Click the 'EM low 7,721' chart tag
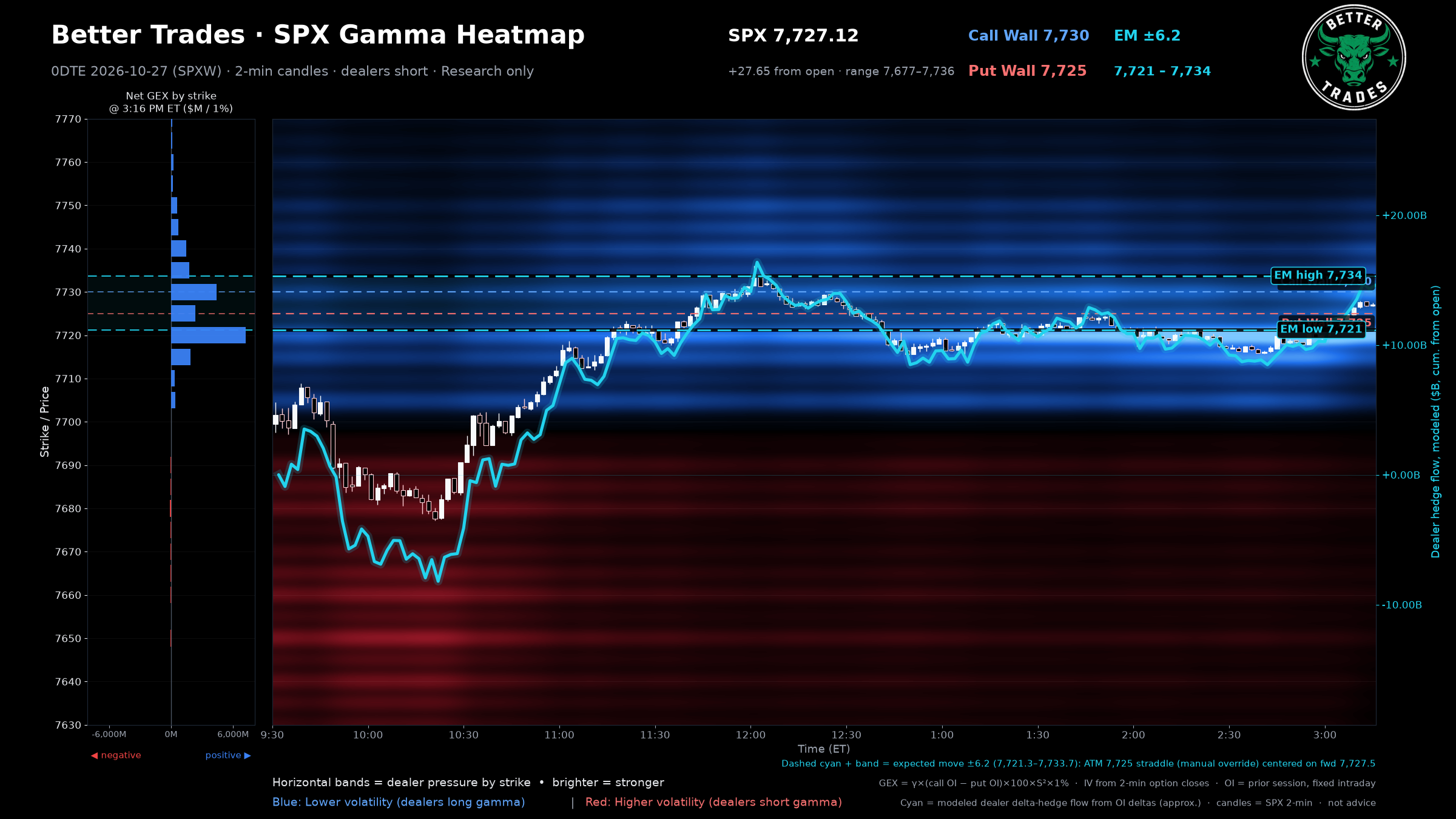Screen dimensions: 1456x819 pyautogui.click(x=1321, y=329)
